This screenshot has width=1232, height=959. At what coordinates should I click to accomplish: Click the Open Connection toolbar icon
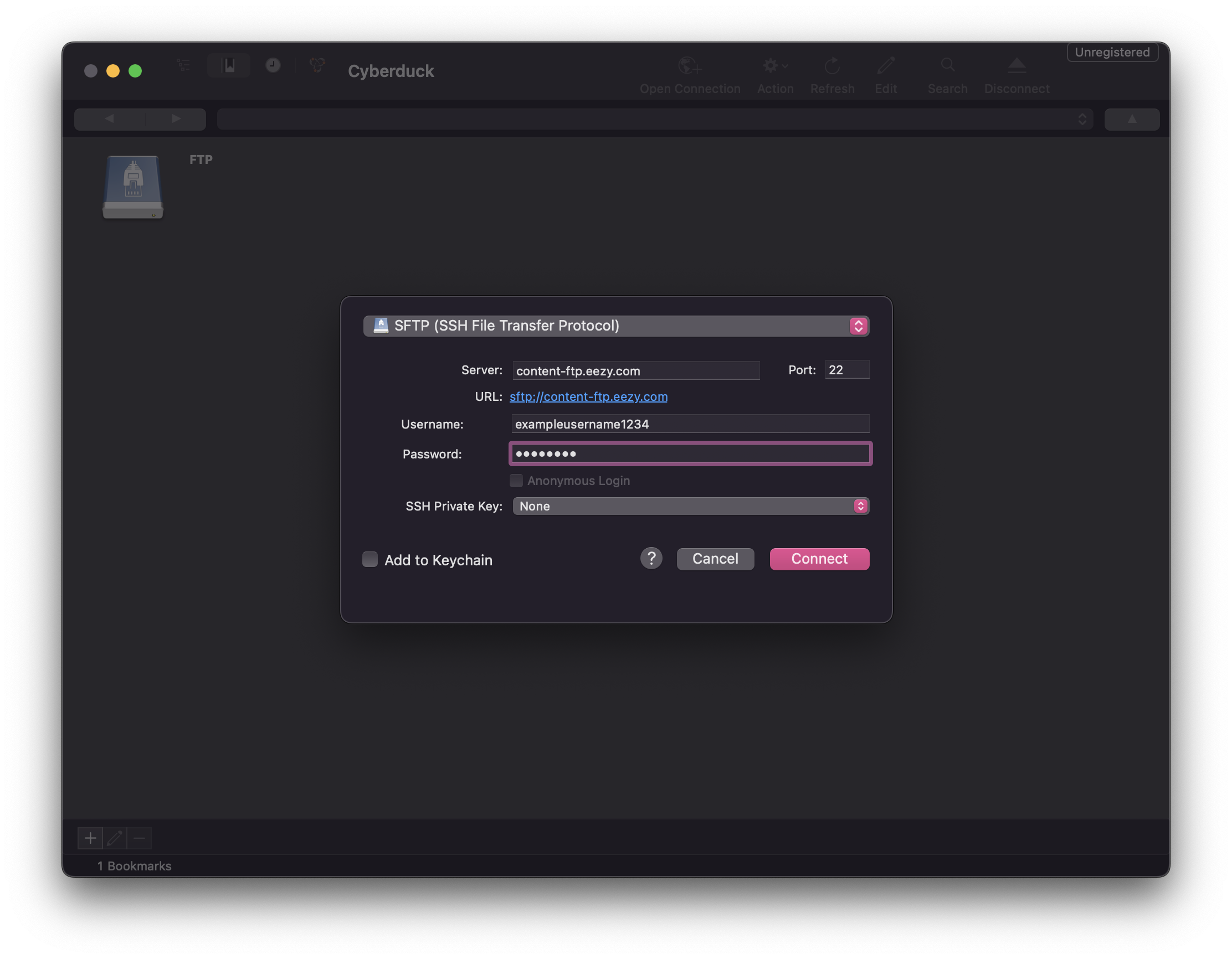689,66
